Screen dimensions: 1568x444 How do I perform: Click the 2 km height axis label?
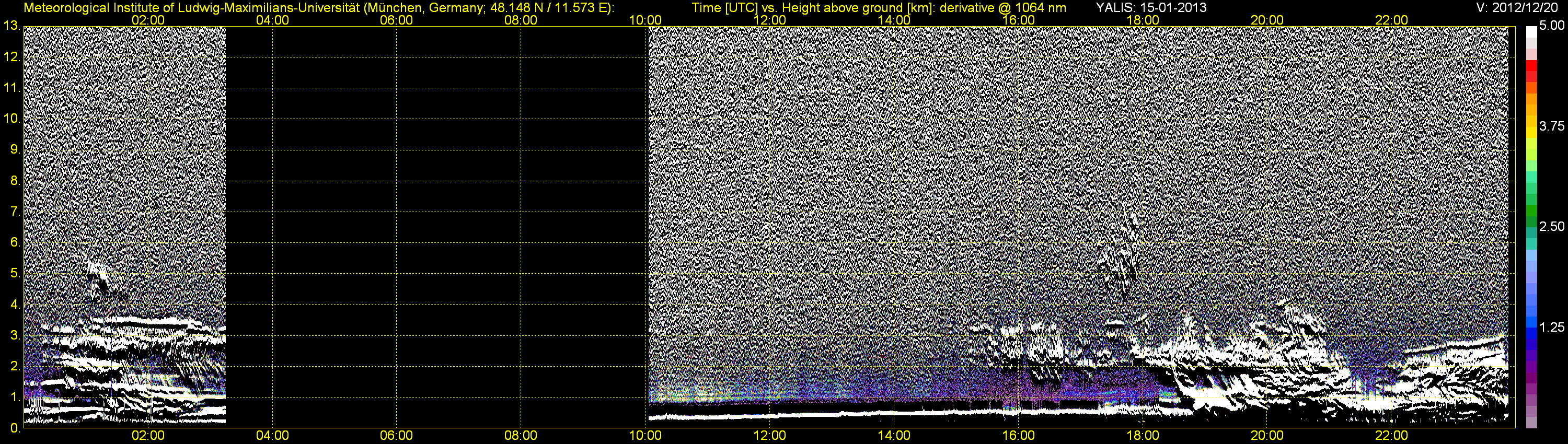coord(15,366)
